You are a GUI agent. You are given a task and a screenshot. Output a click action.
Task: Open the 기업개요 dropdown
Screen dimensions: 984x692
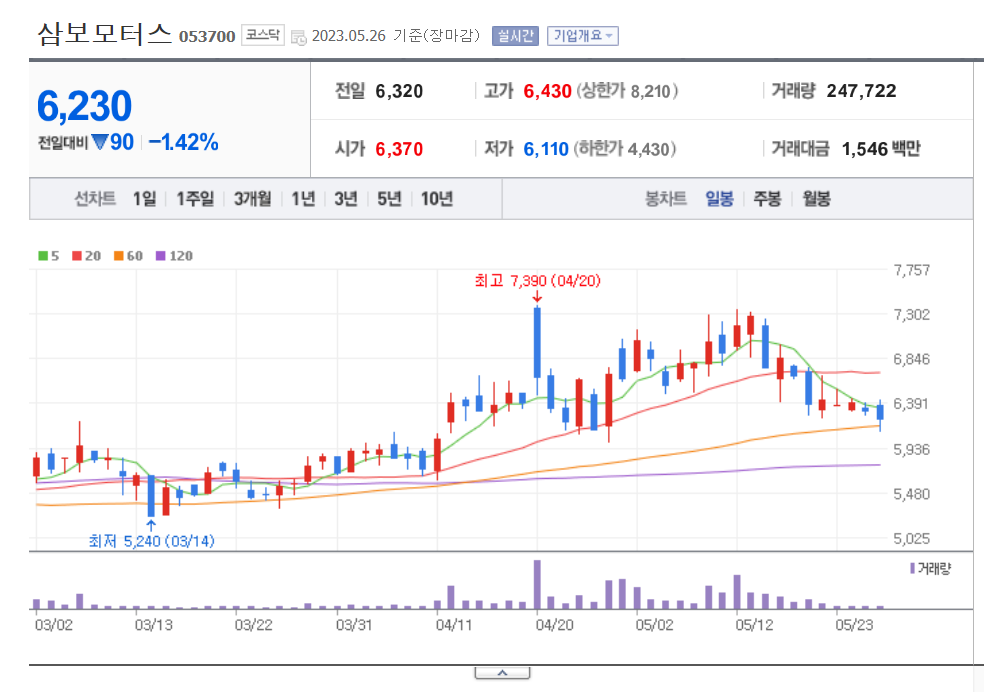coord(582,36)
